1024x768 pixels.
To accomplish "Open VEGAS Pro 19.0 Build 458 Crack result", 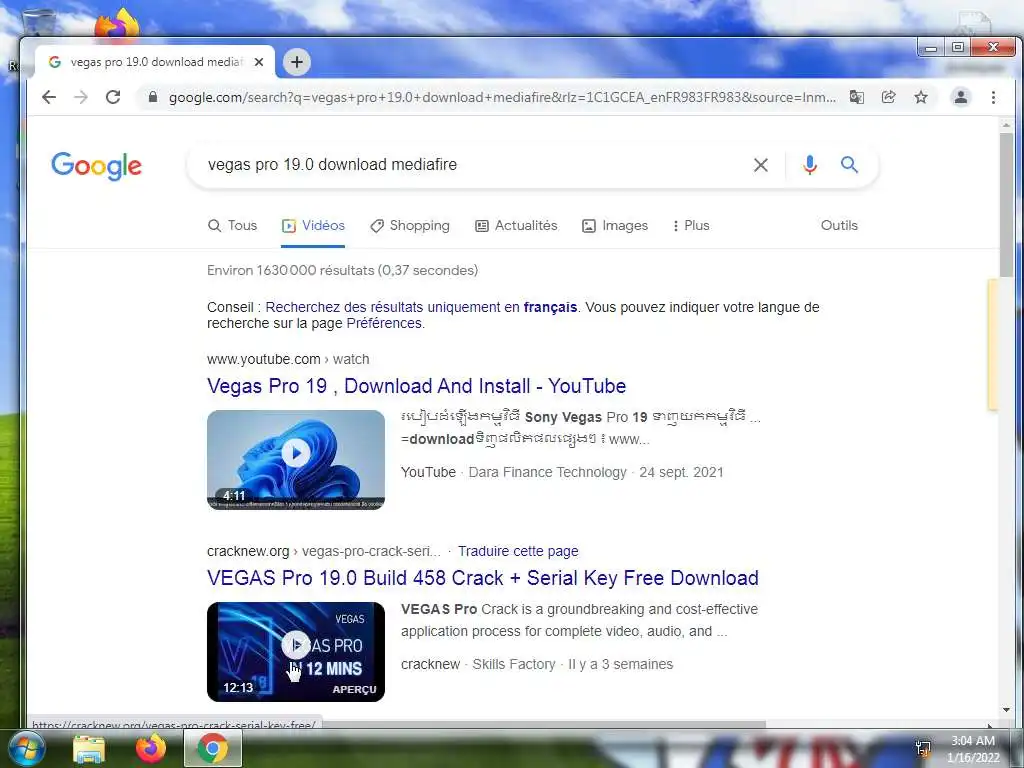I will (x=483, y=578).
